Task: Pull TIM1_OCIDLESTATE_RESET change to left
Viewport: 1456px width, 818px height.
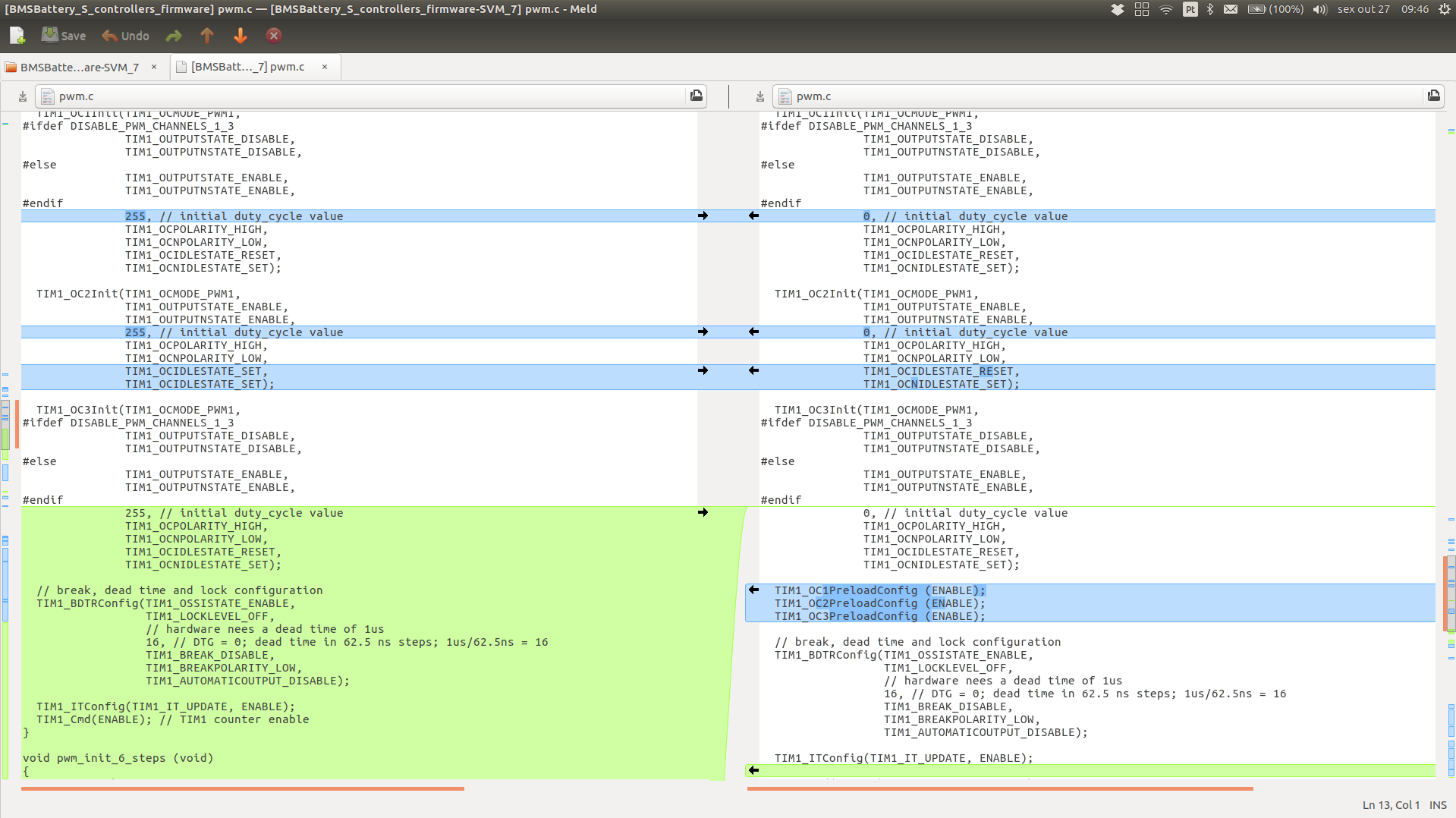Action: click(x=753, y=371)
